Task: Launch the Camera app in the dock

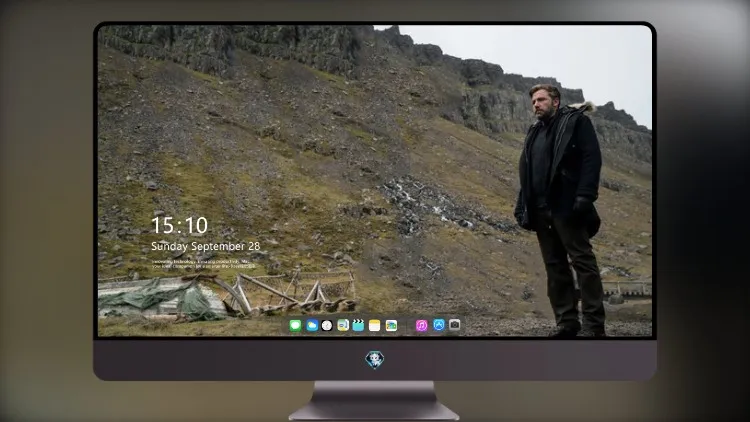Action: coord(454,325)
